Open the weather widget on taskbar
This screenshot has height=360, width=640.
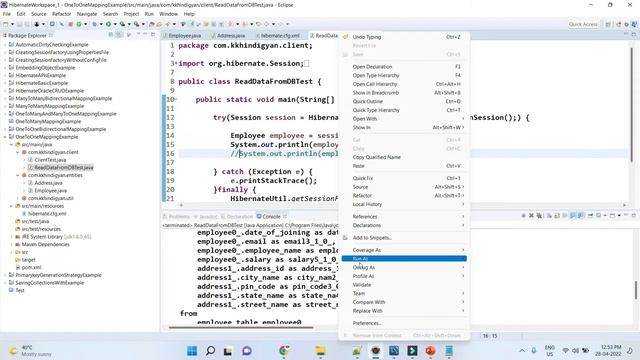31,351
